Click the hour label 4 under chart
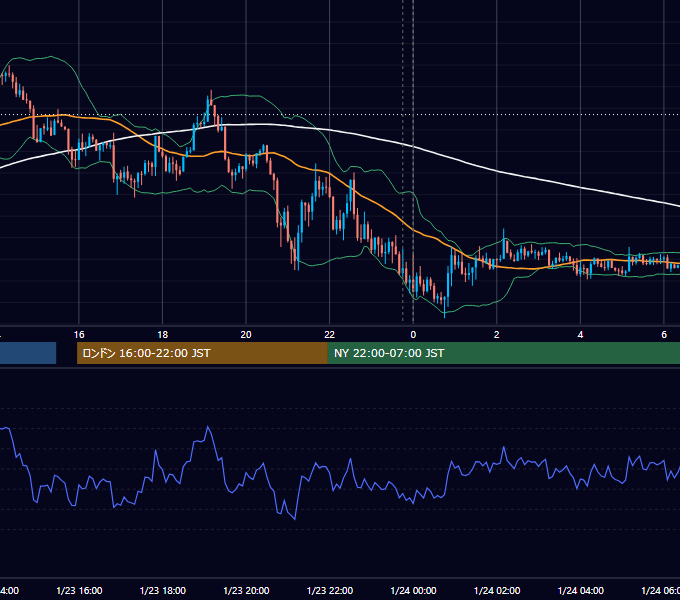This screenshot has width=680, height=600. coord(580,335)
